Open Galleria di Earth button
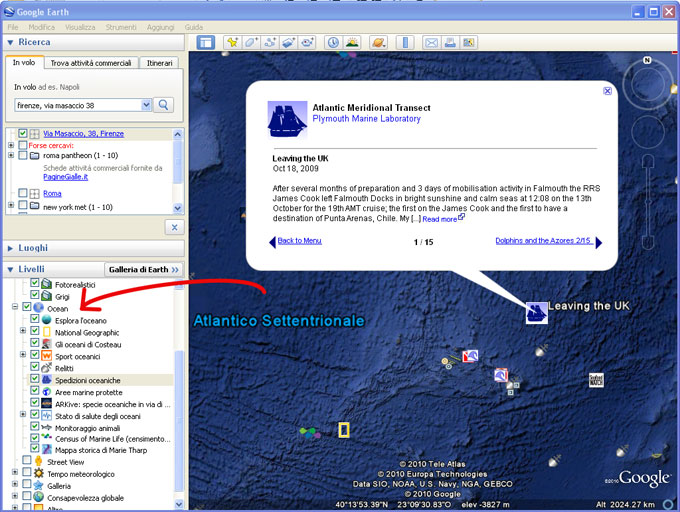This screenshot has width=680, height=512. [144, 270]
